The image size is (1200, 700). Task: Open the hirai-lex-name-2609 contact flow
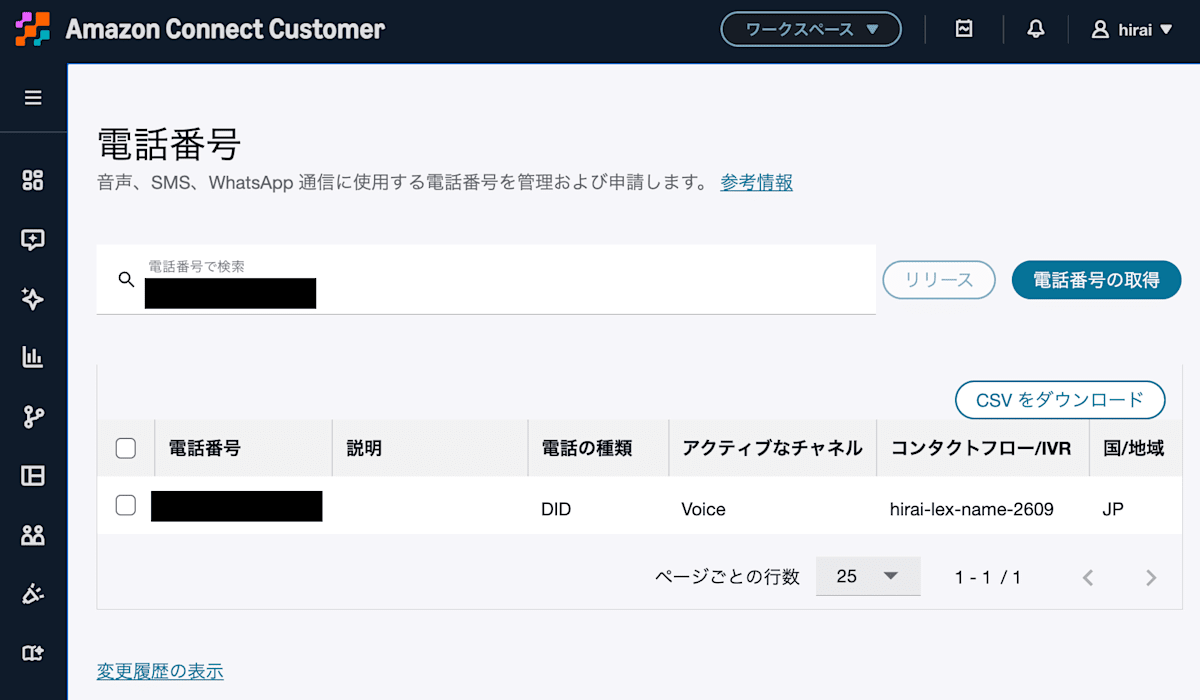[x=972, y=509]
